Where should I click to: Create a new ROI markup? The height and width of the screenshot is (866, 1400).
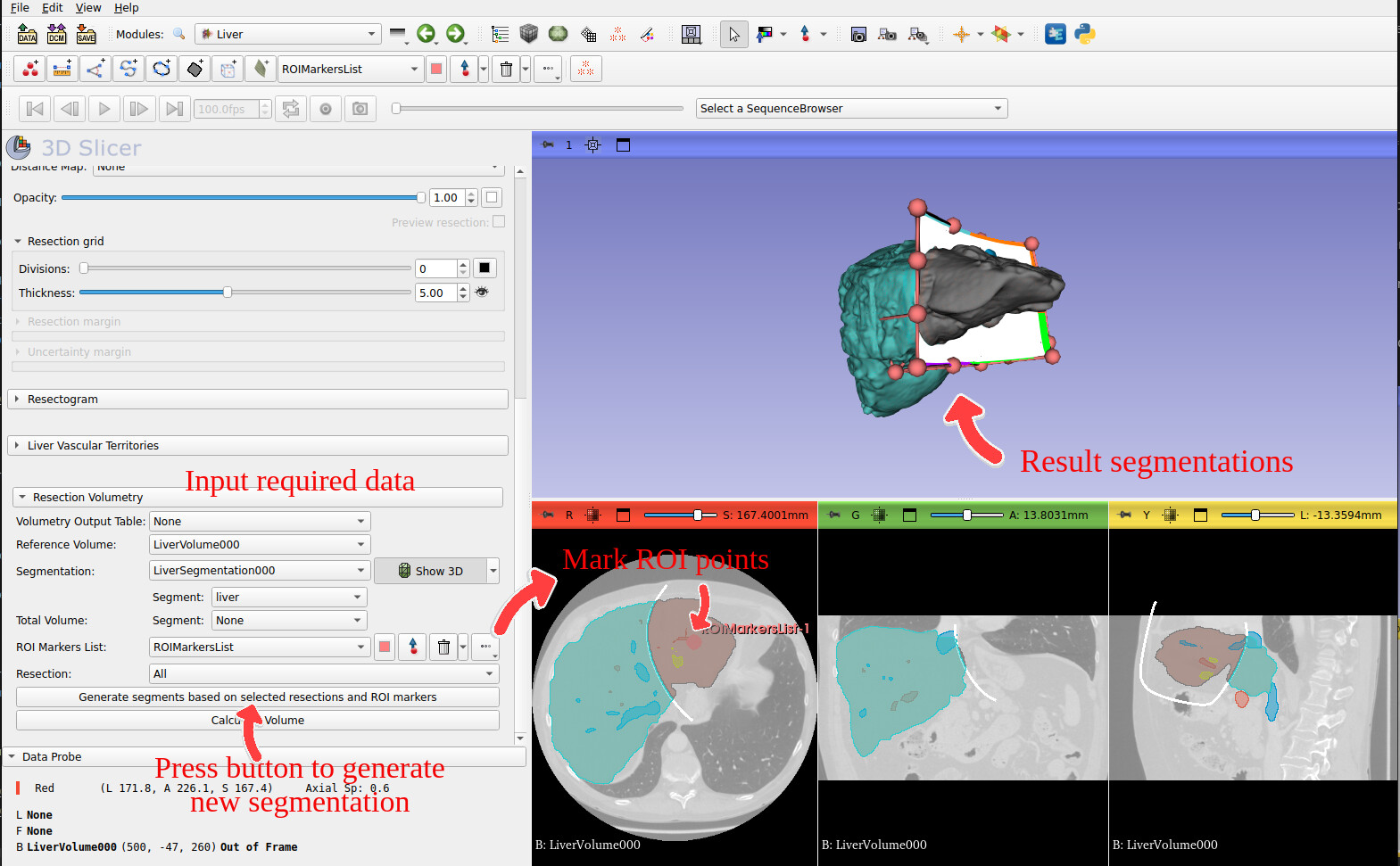pyautogui.click(x=228, y=69)
